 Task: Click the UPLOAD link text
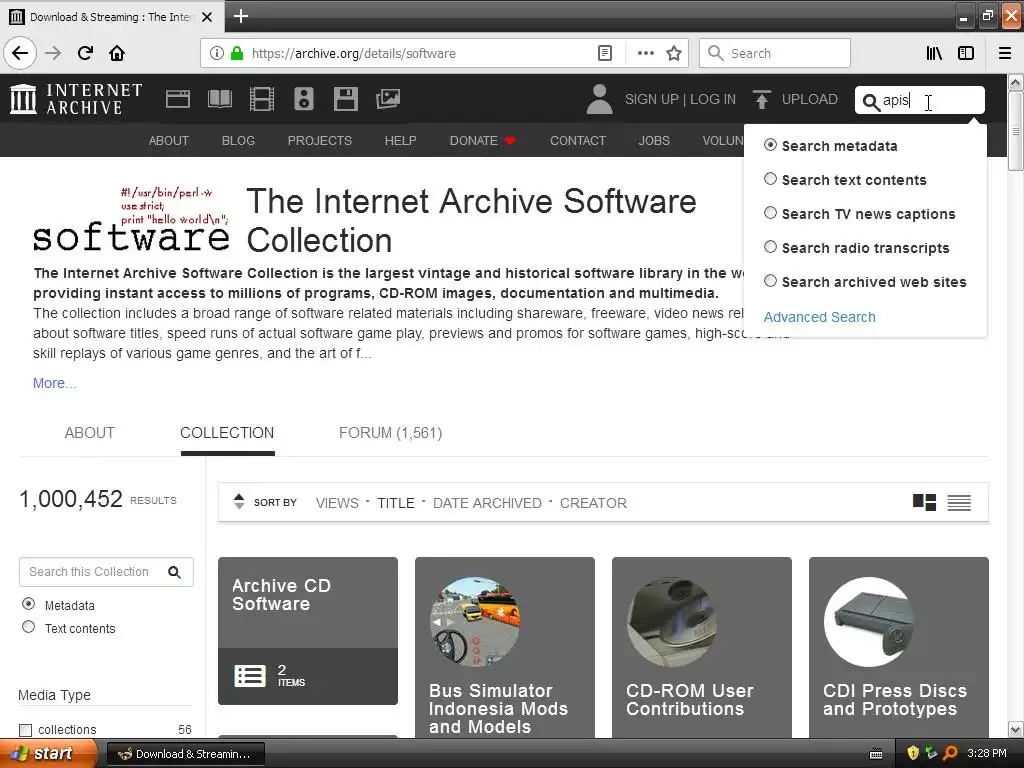tap(810, 99)
